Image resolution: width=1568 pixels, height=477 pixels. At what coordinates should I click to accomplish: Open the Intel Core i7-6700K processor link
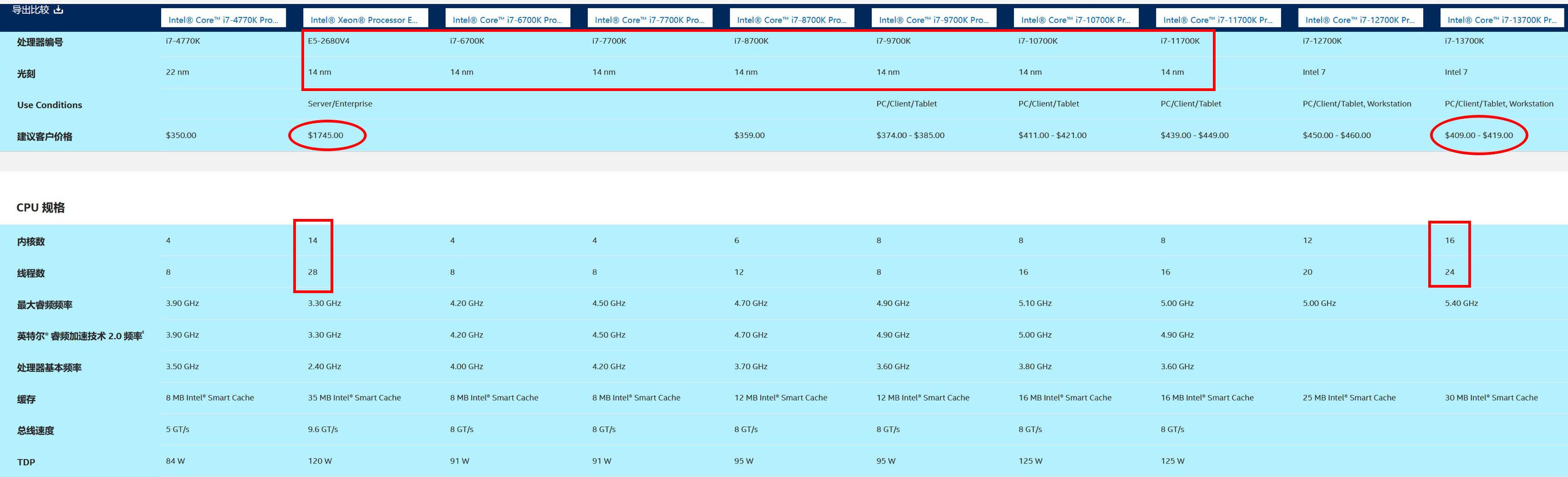507,20
